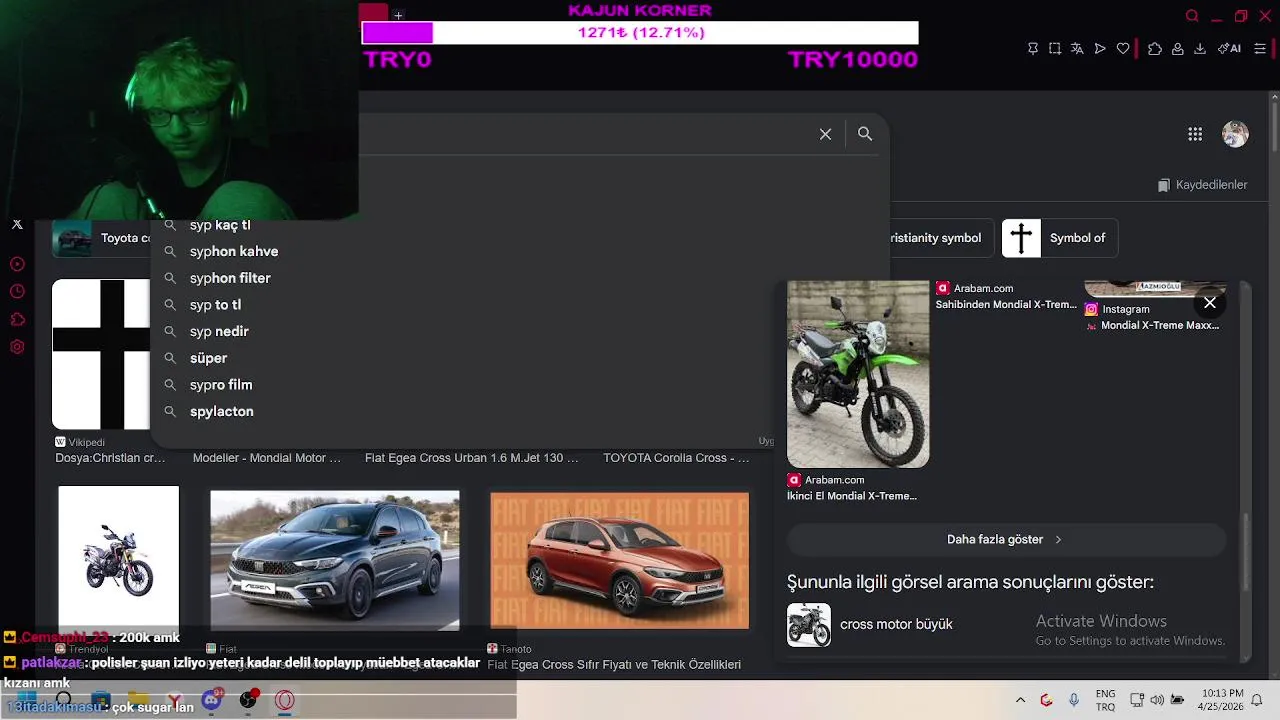Select related search 'cross motor büyük'
This screenshot has width=1280, height=720.
[896, 624]
